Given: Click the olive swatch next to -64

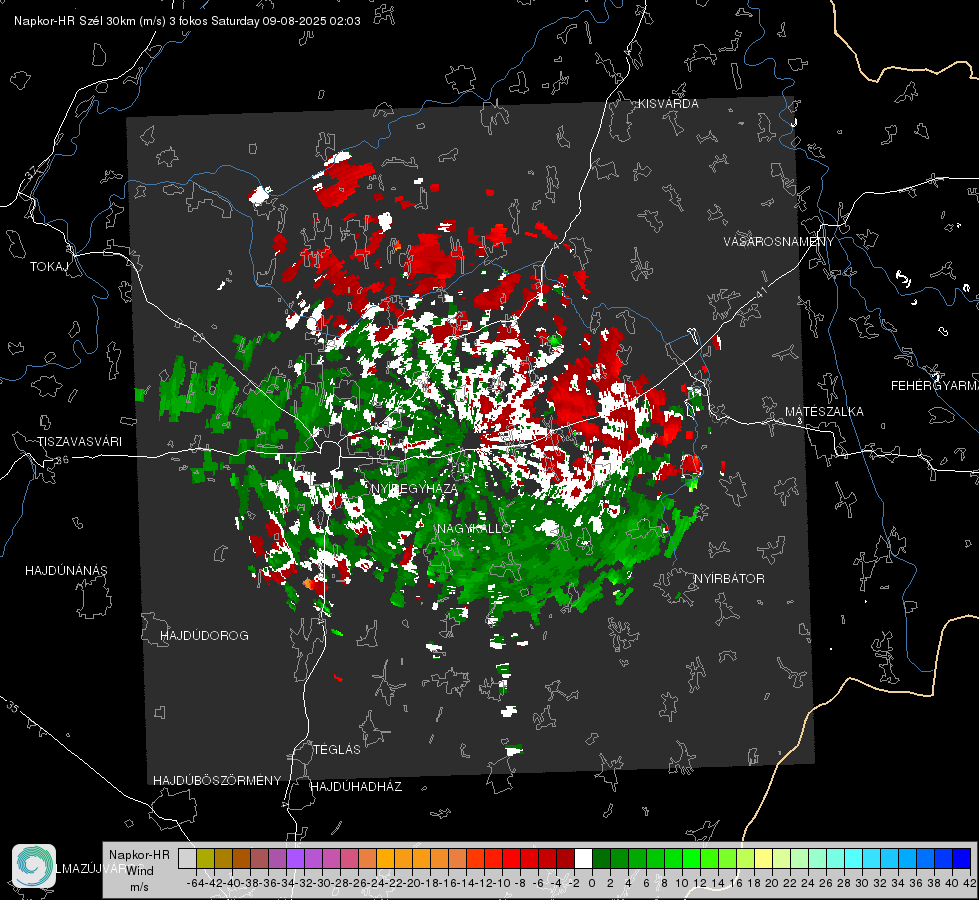Looking at the screenshot, I should click(x=205, y=858).
